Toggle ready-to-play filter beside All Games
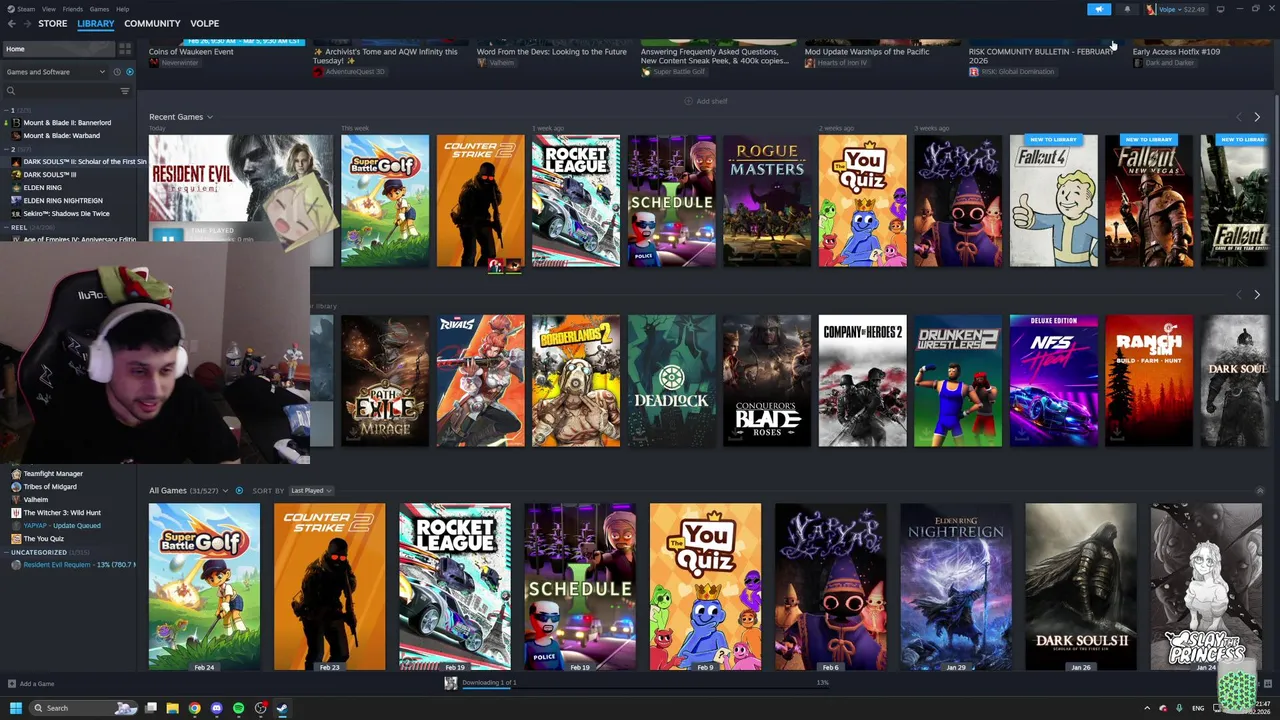The image size is (1280, 720). (x=238, y=491)
